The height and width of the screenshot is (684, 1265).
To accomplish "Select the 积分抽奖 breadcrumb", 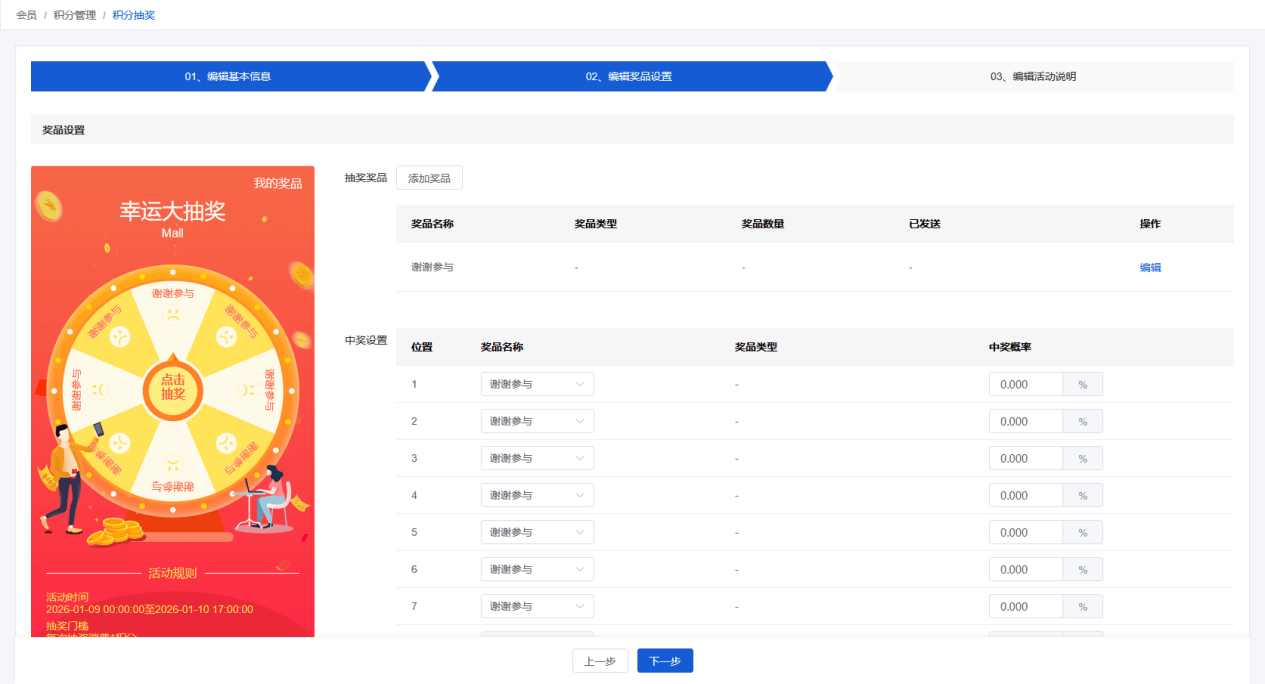I will coord(134,15).
